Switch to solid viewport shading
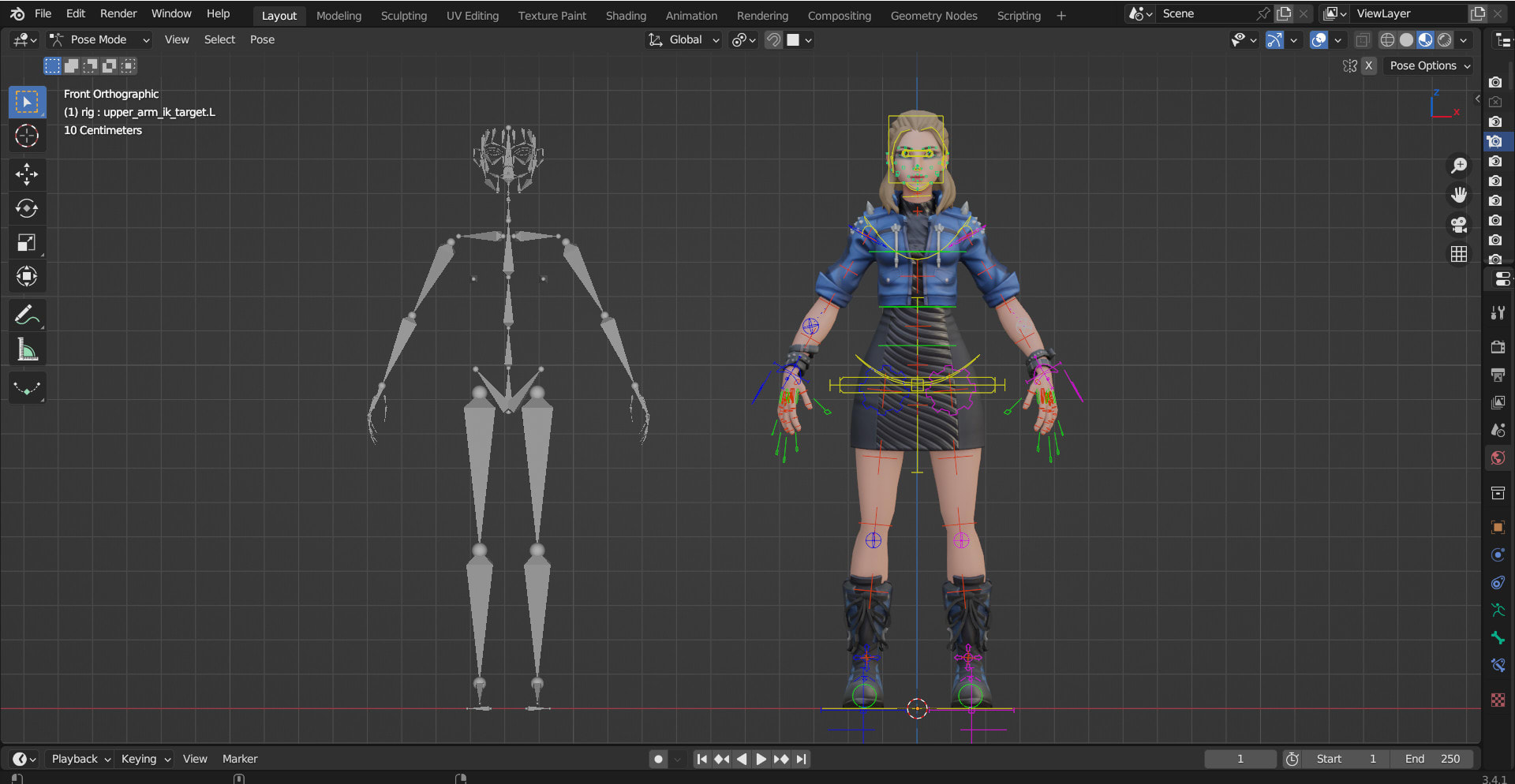Image resolution: width=1515 pixels, height=784 pixels. click(x=1406, y=40)
